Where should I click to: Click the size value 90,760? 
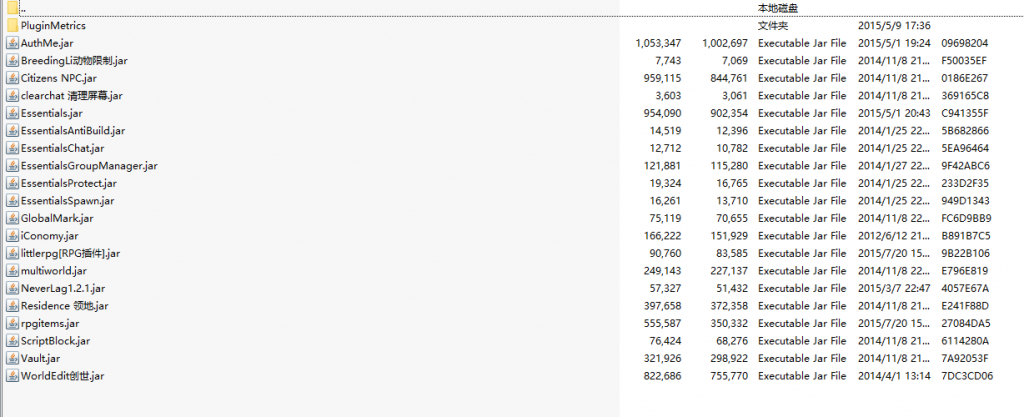tap(664, 253)
